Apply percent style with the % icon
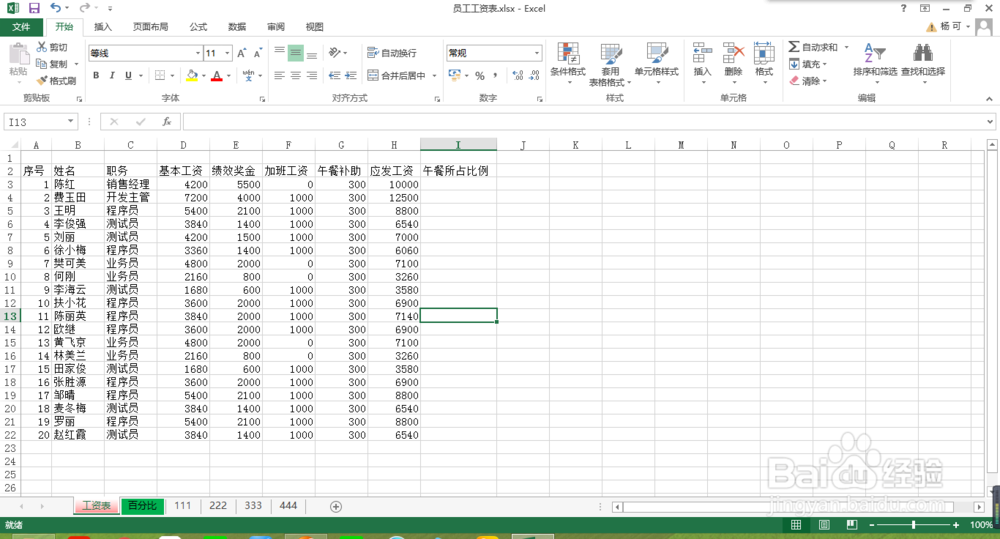This screenshot has height=539, width=1000. pyautogui.click(x=480, y=75)
